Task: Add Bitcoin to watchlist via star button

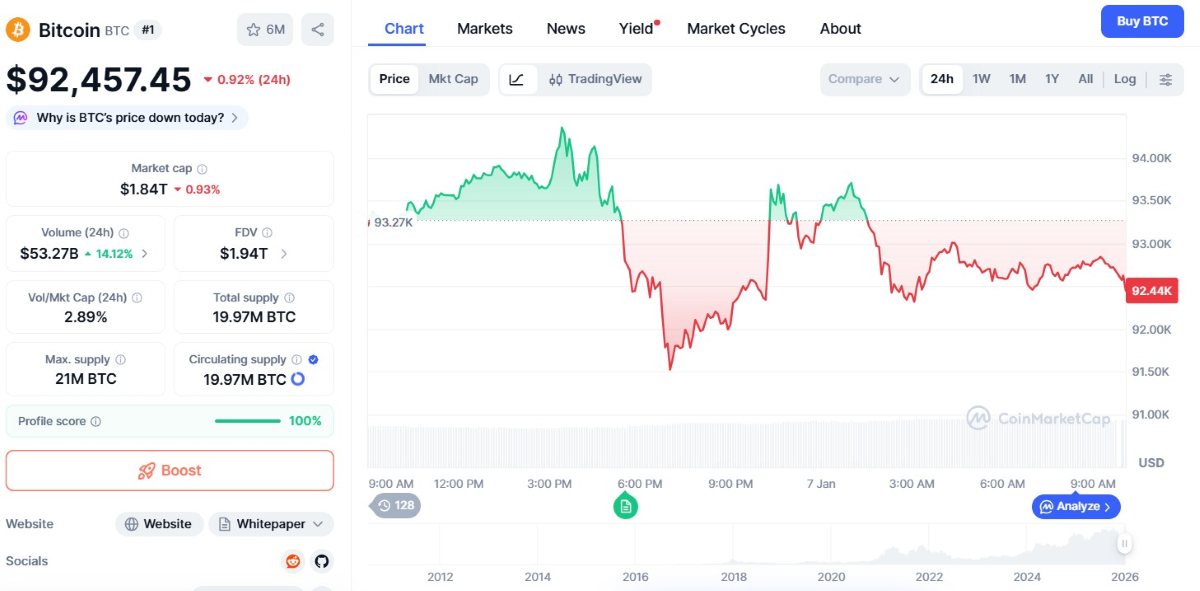Action: (x=265, y=29)
